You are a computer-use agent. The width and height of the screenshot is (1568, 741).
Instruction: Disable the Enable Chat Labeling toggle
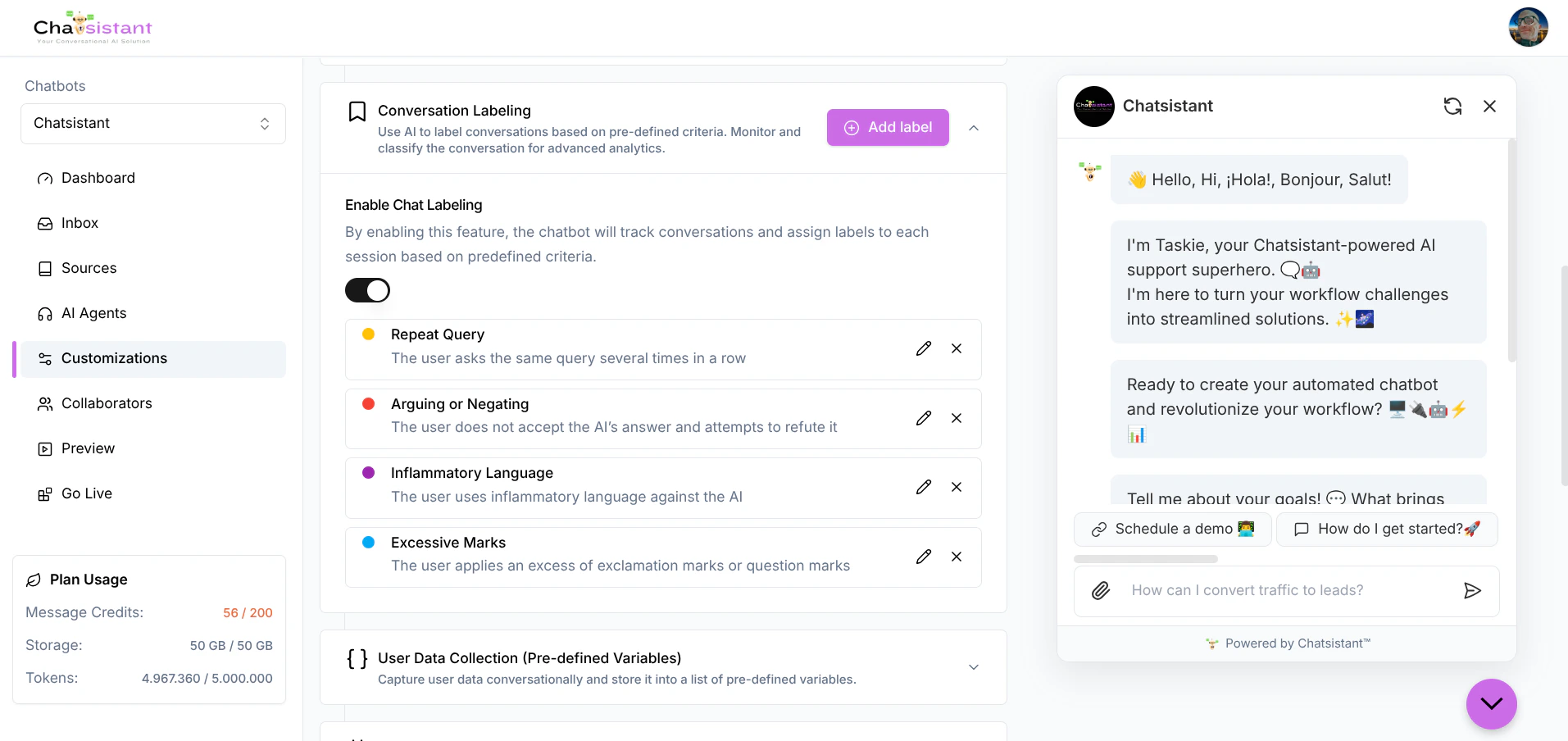[x=367, y=290]
